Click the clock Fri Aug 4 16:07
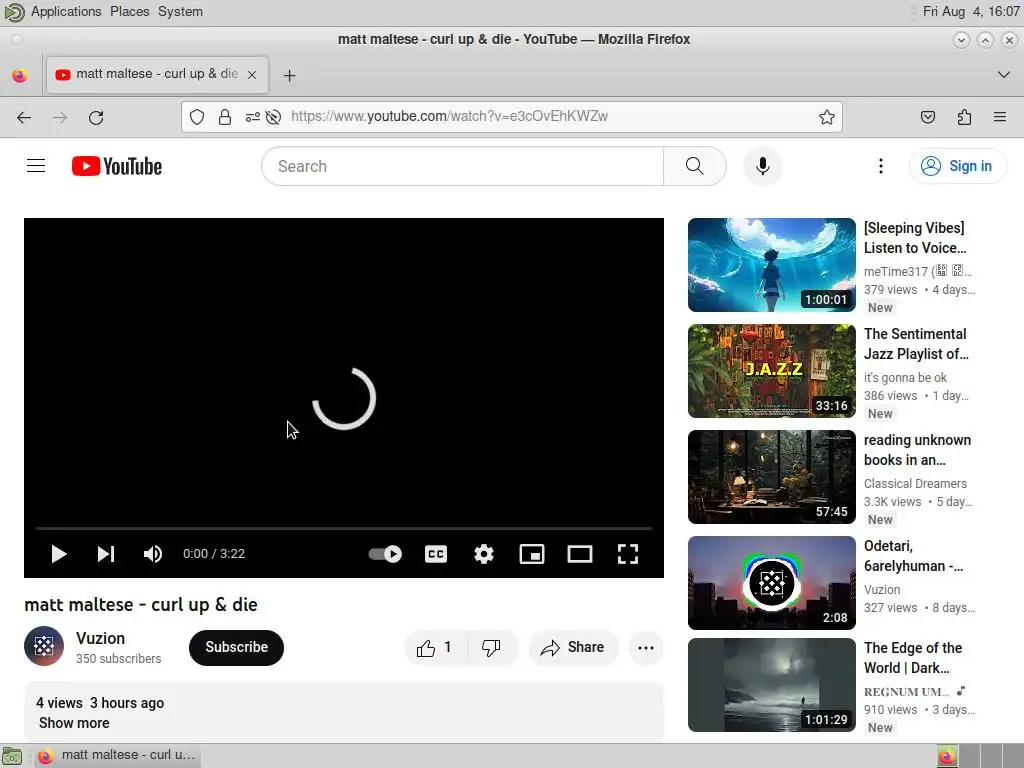The width and height of the screenshot is (1024, 768). [x=970, y=12]
